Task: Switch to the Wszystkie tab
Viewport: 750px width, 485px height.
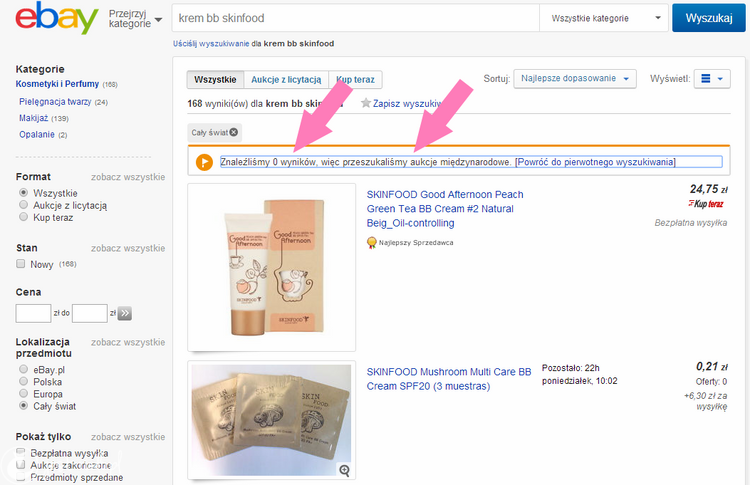Action: [x=215, y=79]
